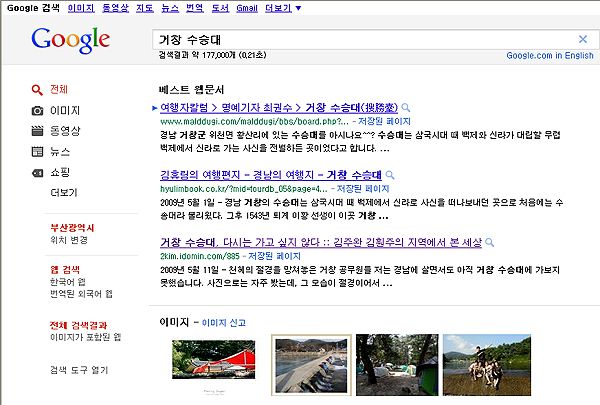This screenshot has width=600, height=405.
Task: Open the red-roofed pavilion image thumbnail
Action: (x=214, y=359)
